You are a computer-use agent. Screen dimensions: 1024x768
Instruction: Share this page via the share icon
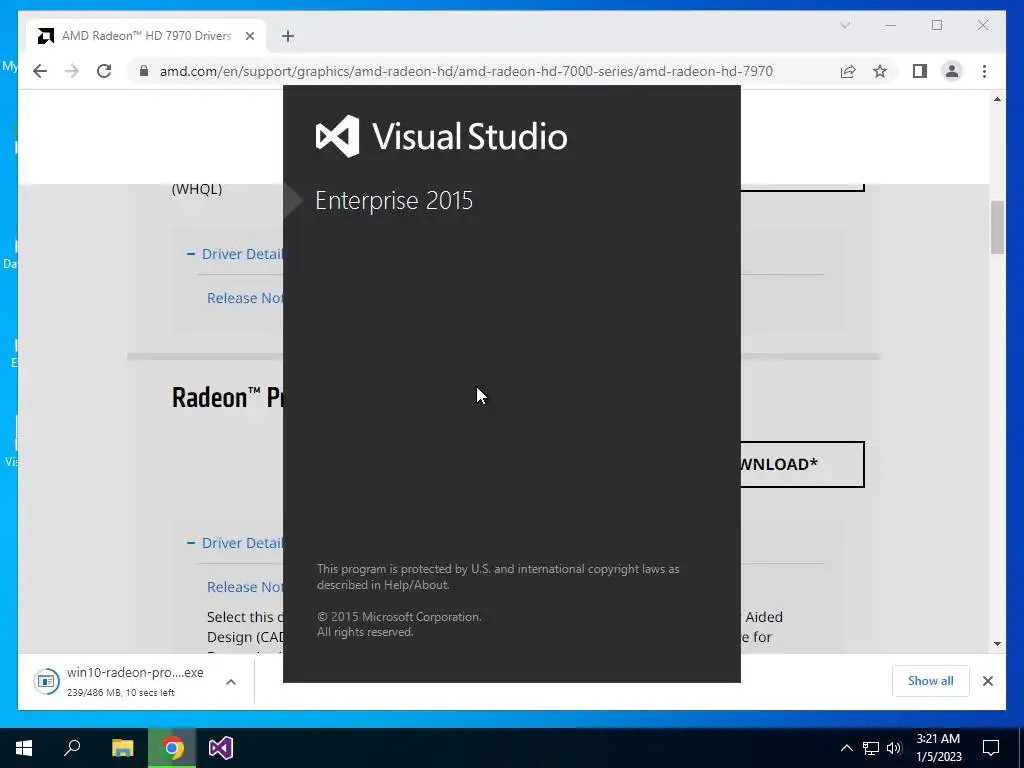pyautogui.click(x=848, y=71)
